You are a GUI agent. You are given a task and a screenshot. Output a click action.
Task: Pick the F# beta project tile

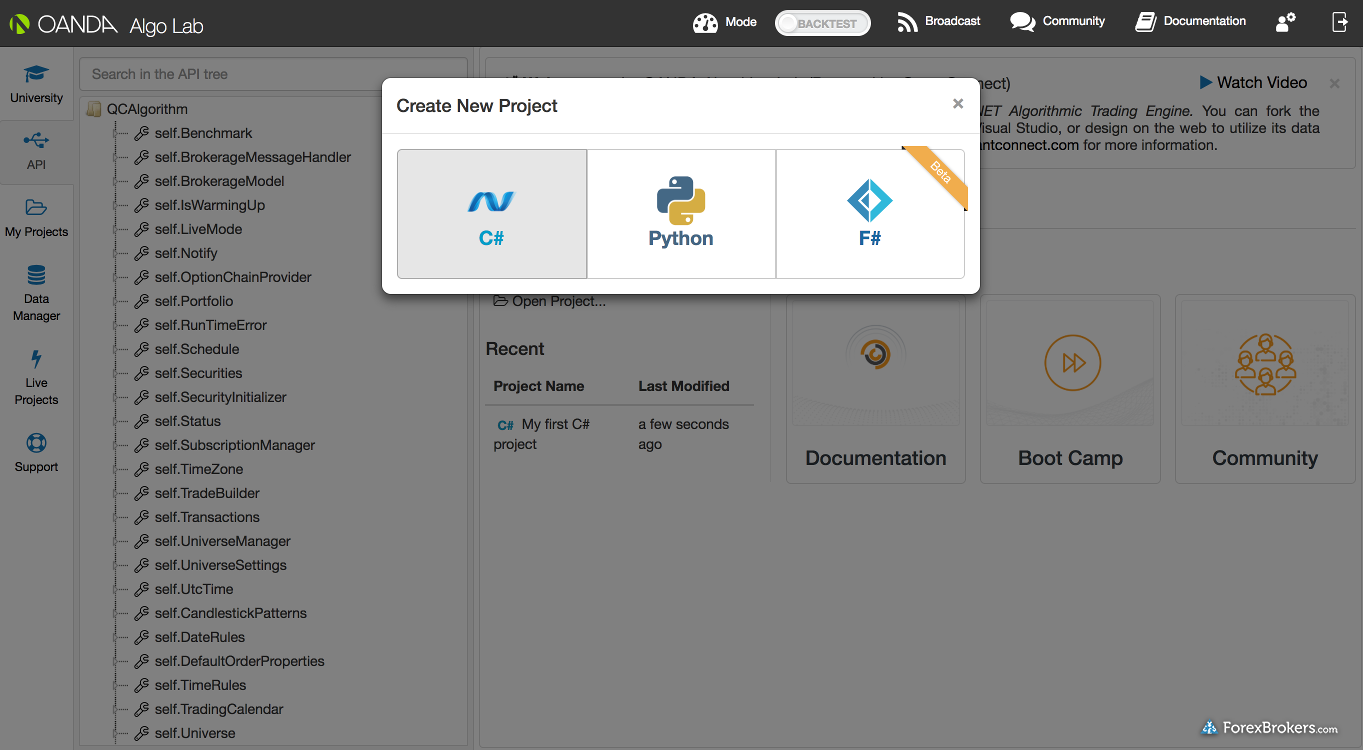pyautogui.click(x=870, y=214)
